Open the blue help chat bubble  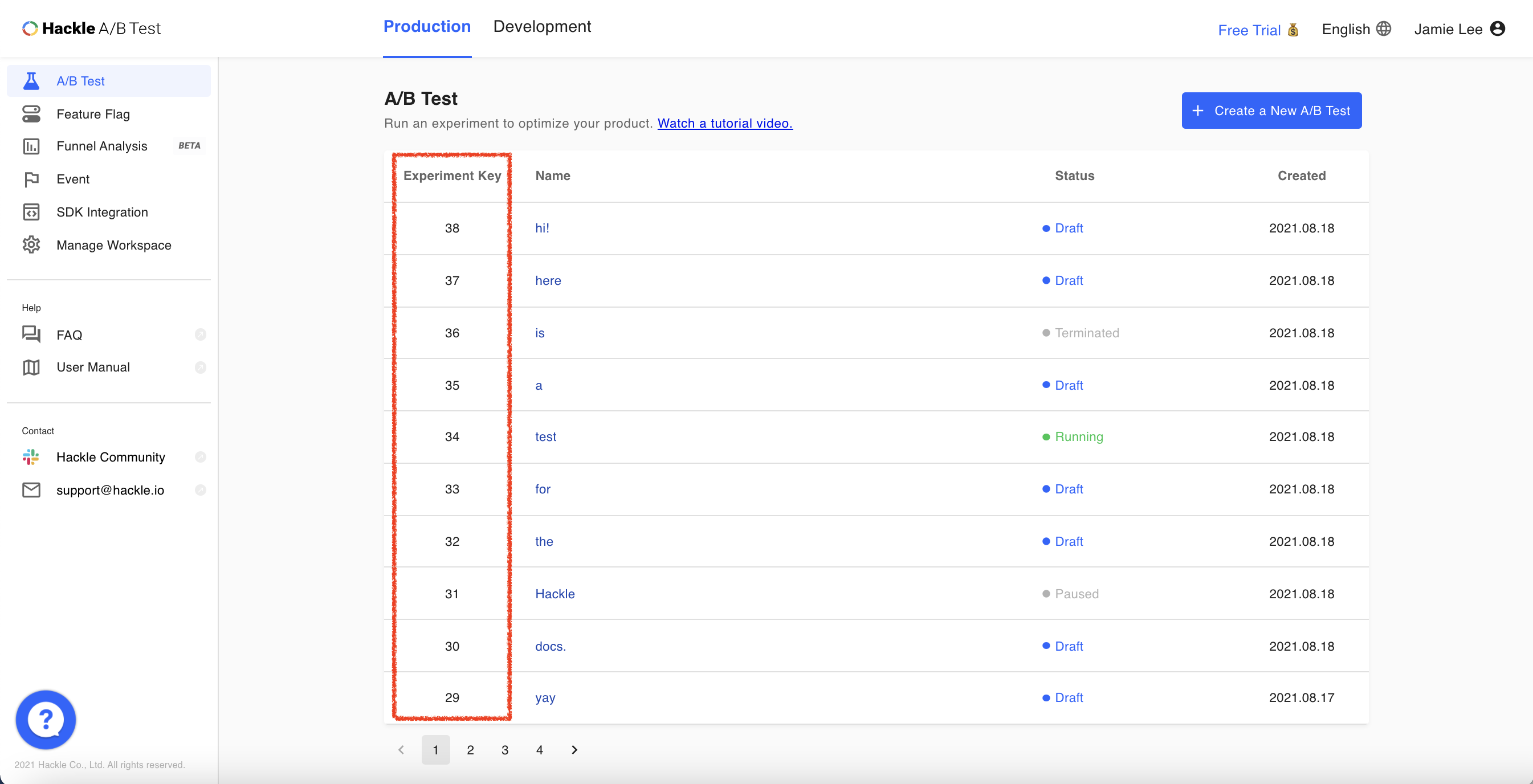coord(46,720)
